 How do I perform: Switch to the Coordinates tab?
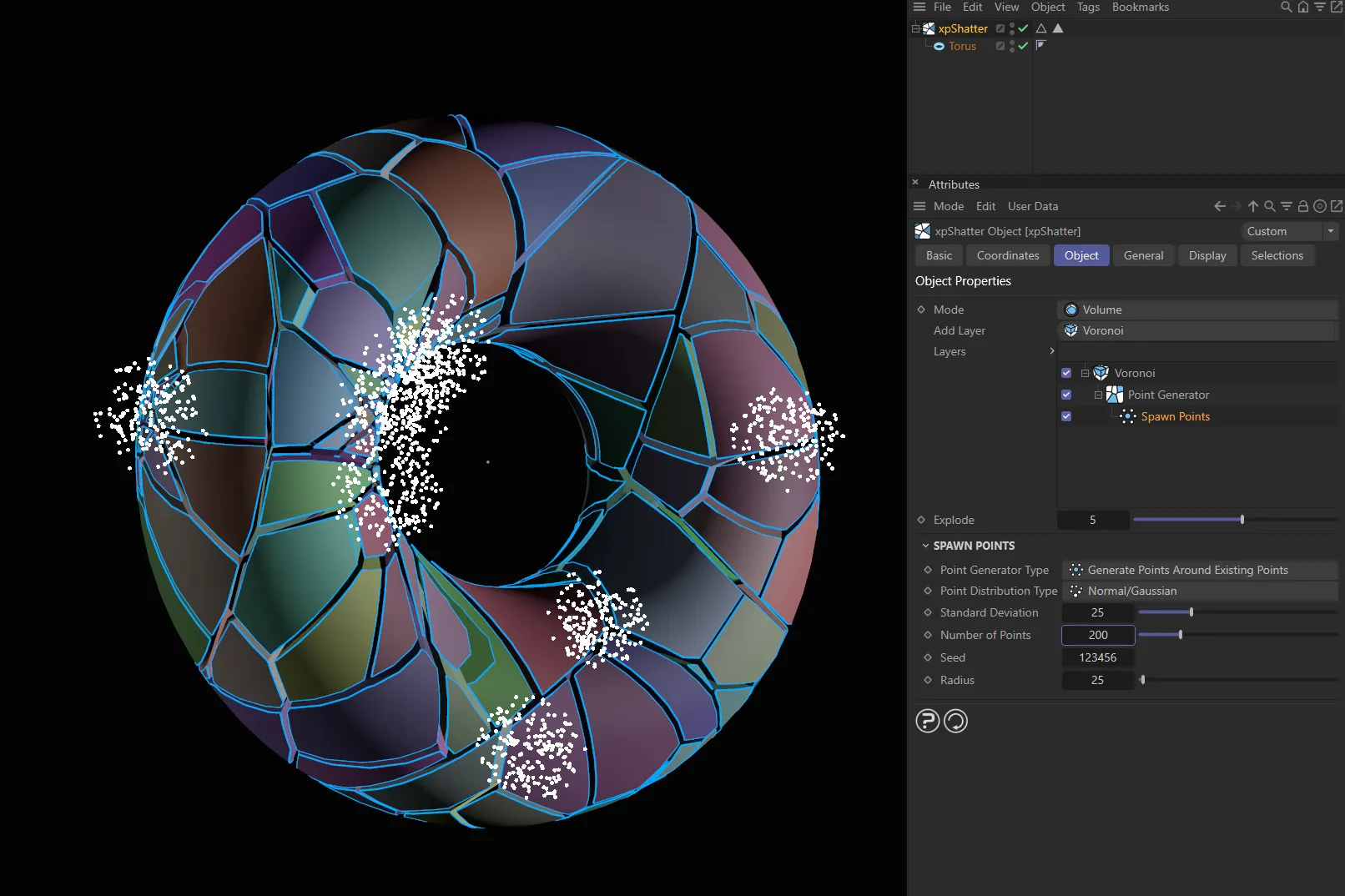[1007, 255]
